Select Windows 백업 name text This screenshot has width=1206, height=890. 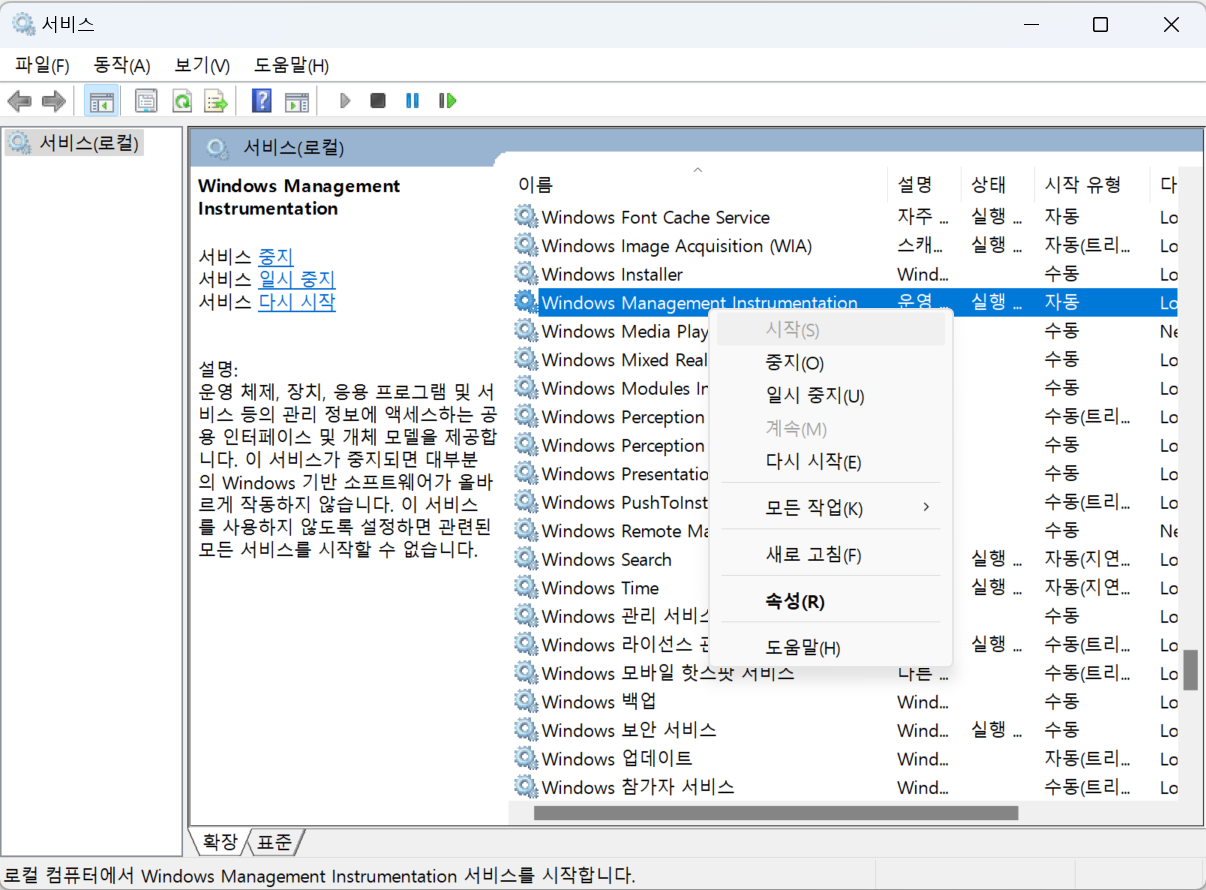(x=599, y=702)
